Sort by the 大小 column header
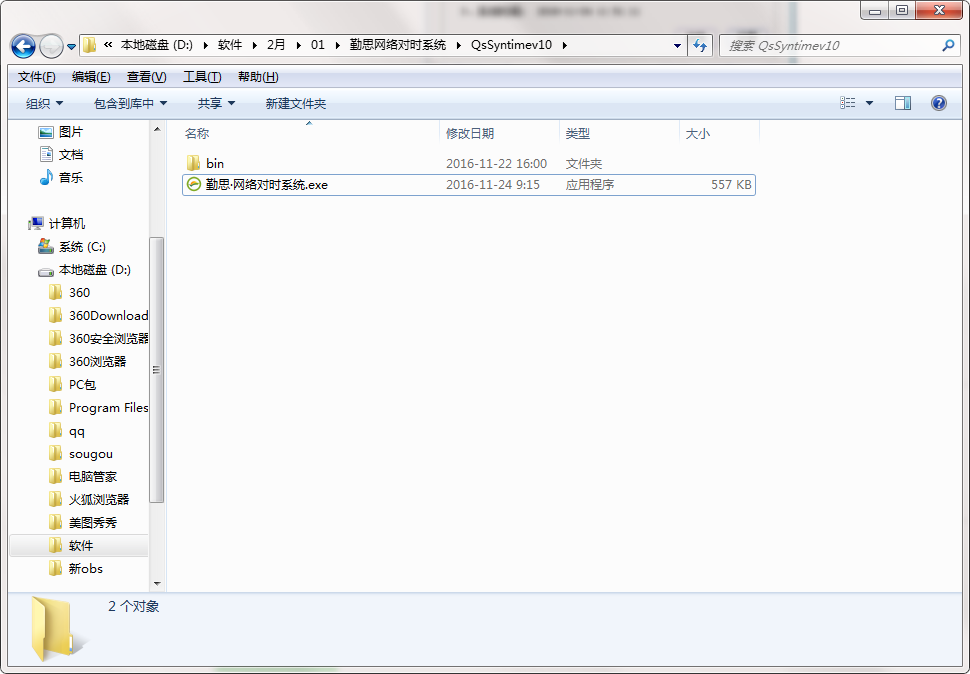The height and width of the screenshot is (674, 970). 698,133
